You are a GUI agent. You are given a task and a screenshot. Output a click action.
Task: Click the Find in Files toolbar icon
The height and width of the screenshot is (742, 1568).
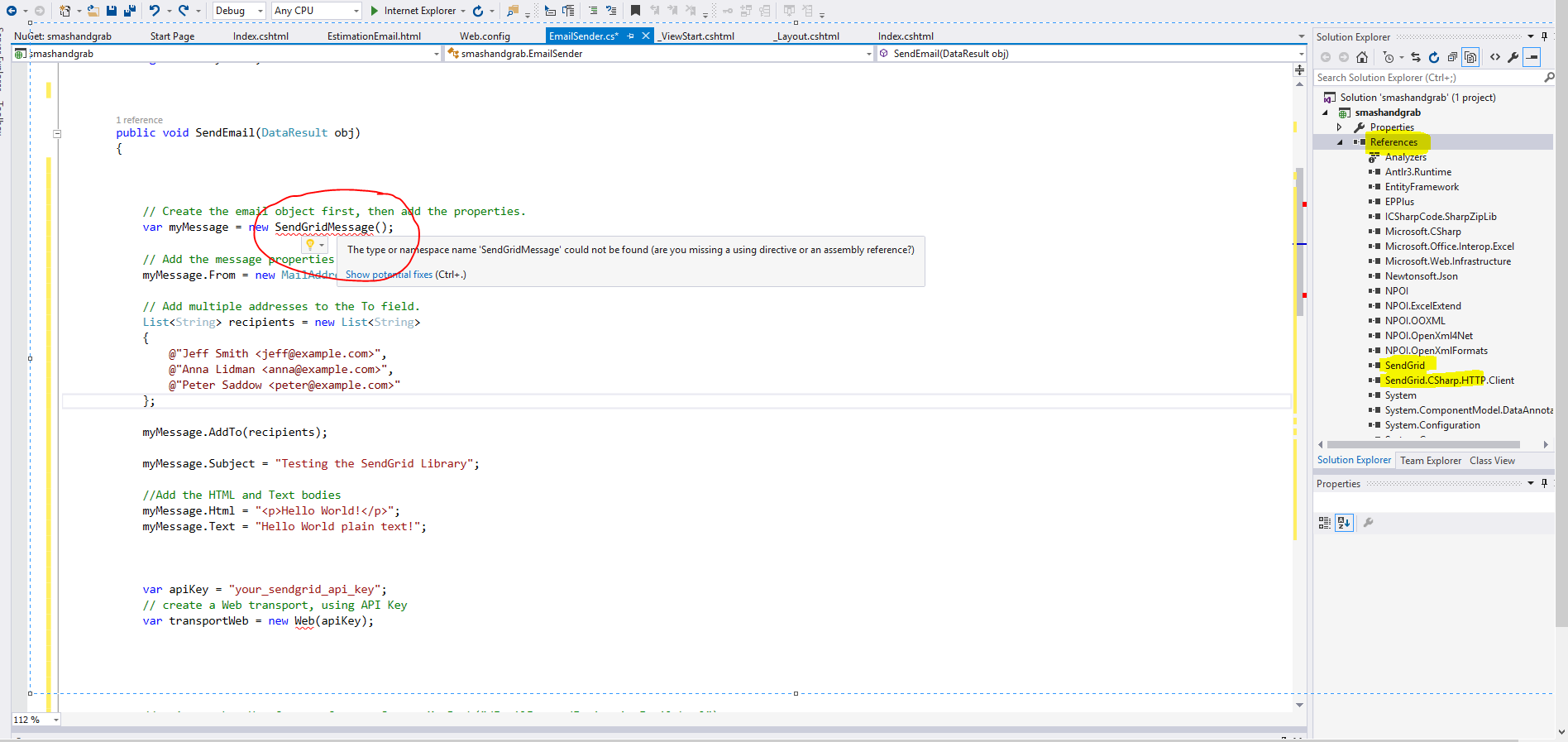pos(513,11)
